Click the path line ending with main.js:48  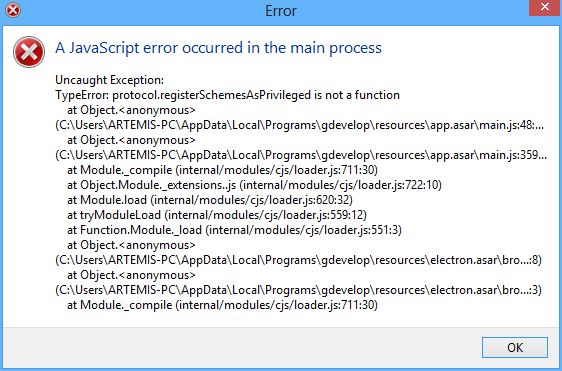point(300,125)
